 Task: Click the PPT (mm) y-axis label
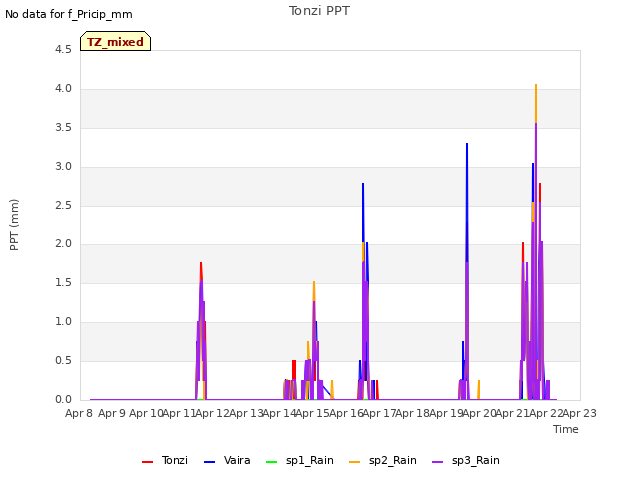click(14, 224)
